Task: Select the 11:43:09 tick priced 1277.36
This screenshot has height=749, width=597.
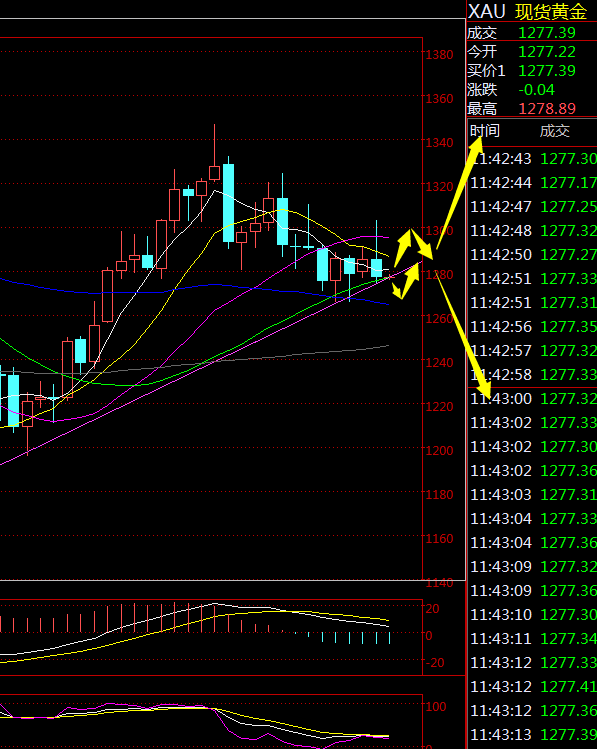Action: point(533,590)
